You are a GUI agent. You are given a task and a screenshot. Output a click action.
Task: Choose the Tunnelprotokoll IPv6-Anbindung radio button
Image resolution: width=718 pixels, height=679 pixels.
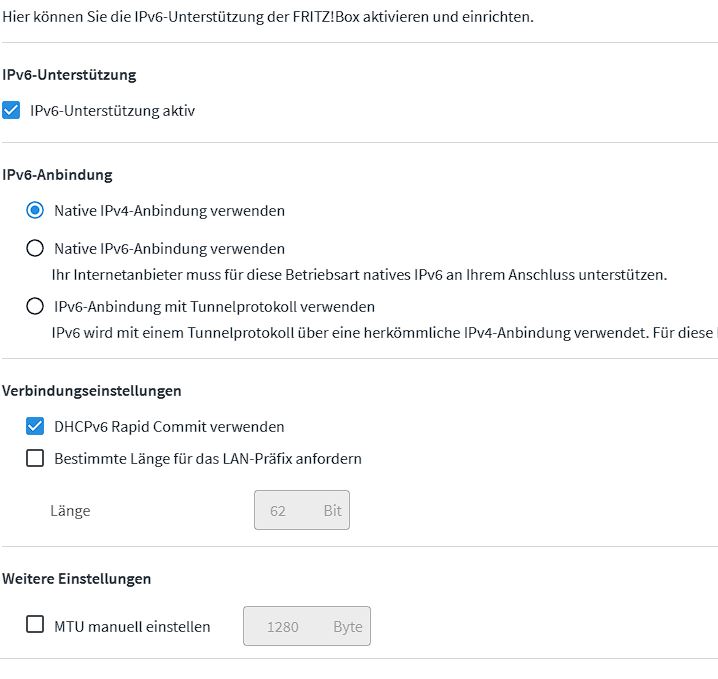click(x=35, y=306)
